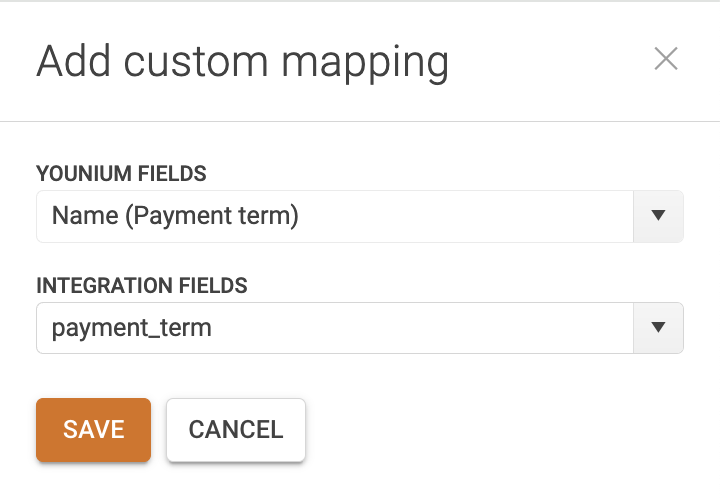Expand the Younium Fields dropdown arrow
720x498 pixels.
(658, 216)
